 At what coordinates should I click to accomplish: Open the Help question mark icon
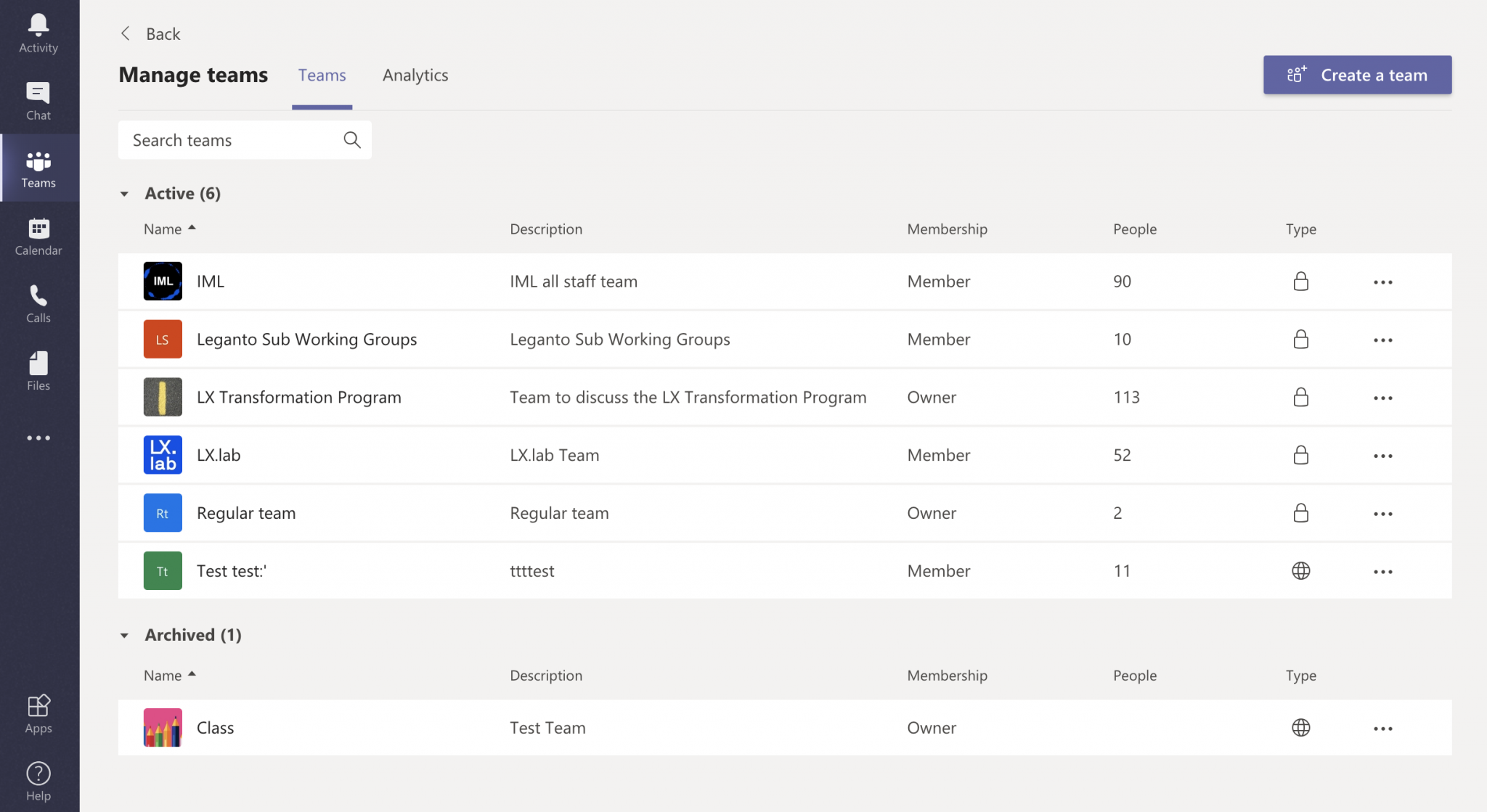click(x=38, y=782)
